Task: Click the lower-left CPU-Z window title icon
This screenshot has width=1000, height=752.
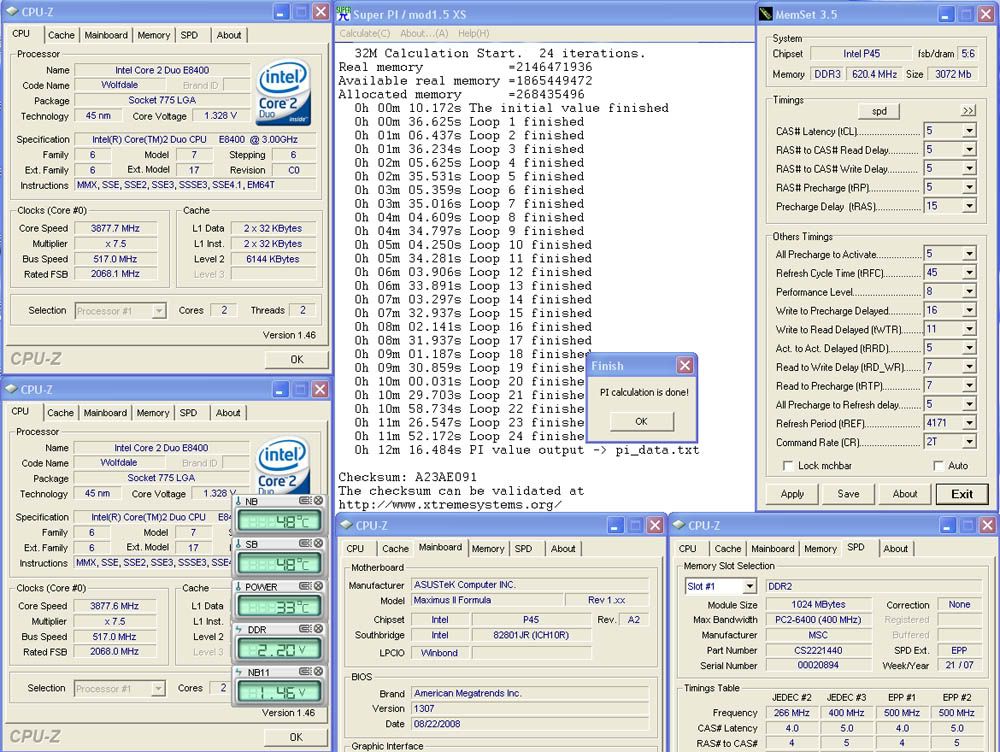Action: click(11, 389)
